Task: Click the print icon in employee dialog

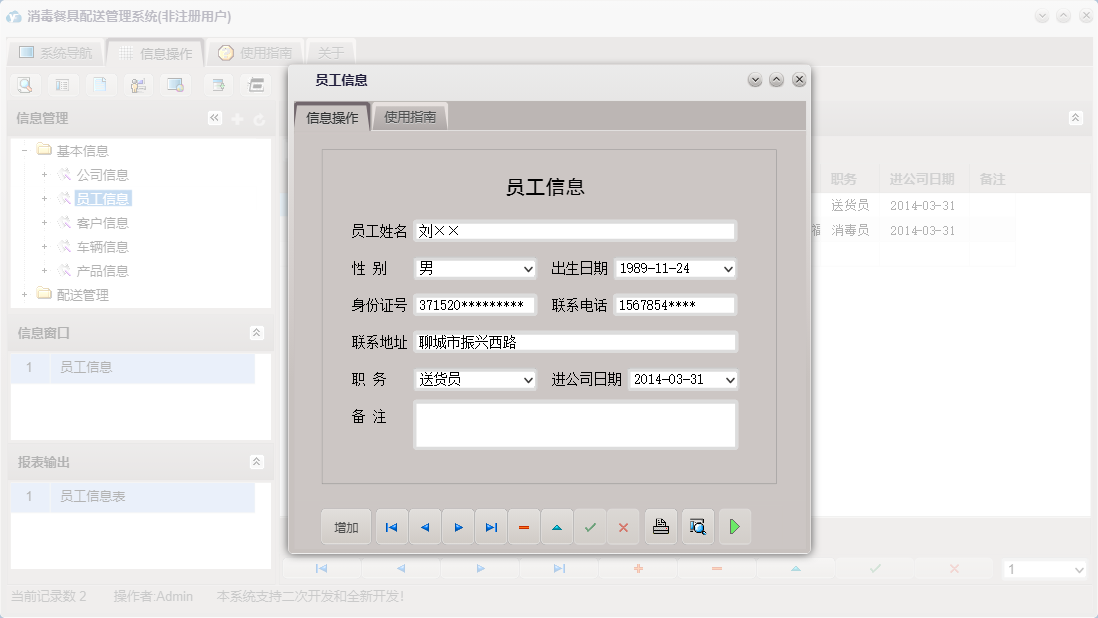Action: pos(660,527)
